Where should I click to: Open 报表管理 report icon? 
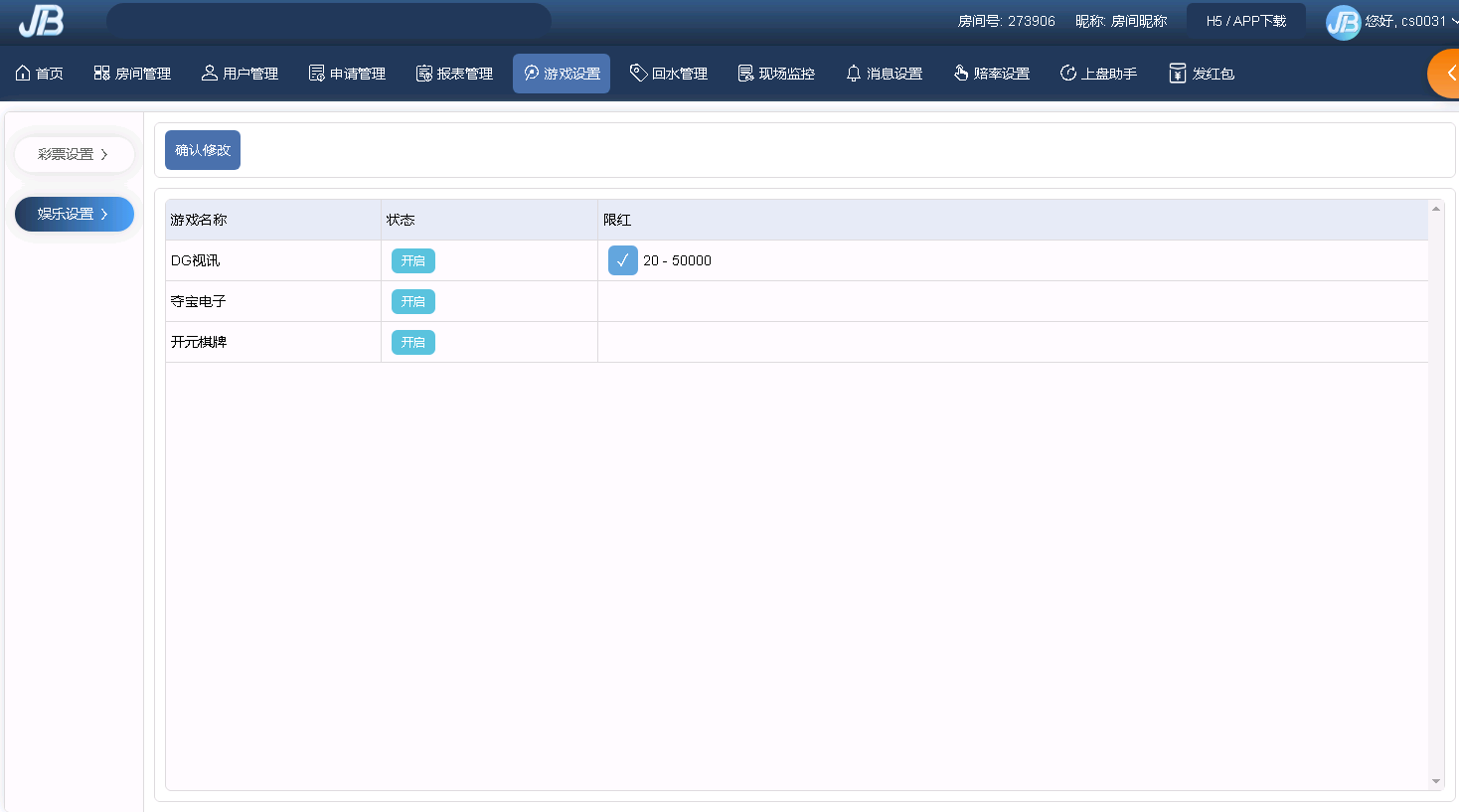pyautogui.click(x=423, y=74)
